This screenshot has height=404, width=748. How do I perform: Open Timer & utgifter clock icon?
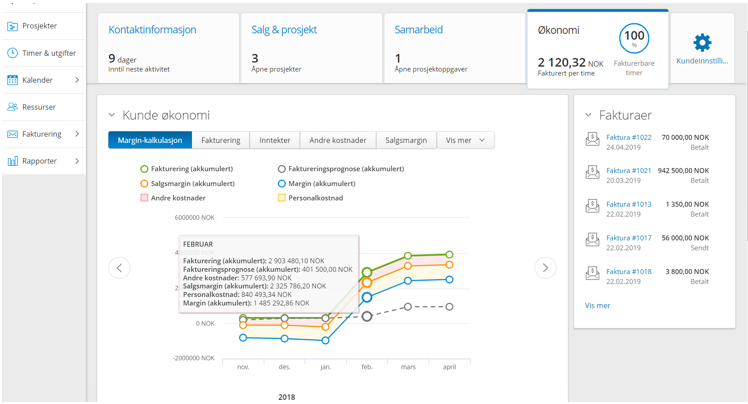tap(13, 53)
